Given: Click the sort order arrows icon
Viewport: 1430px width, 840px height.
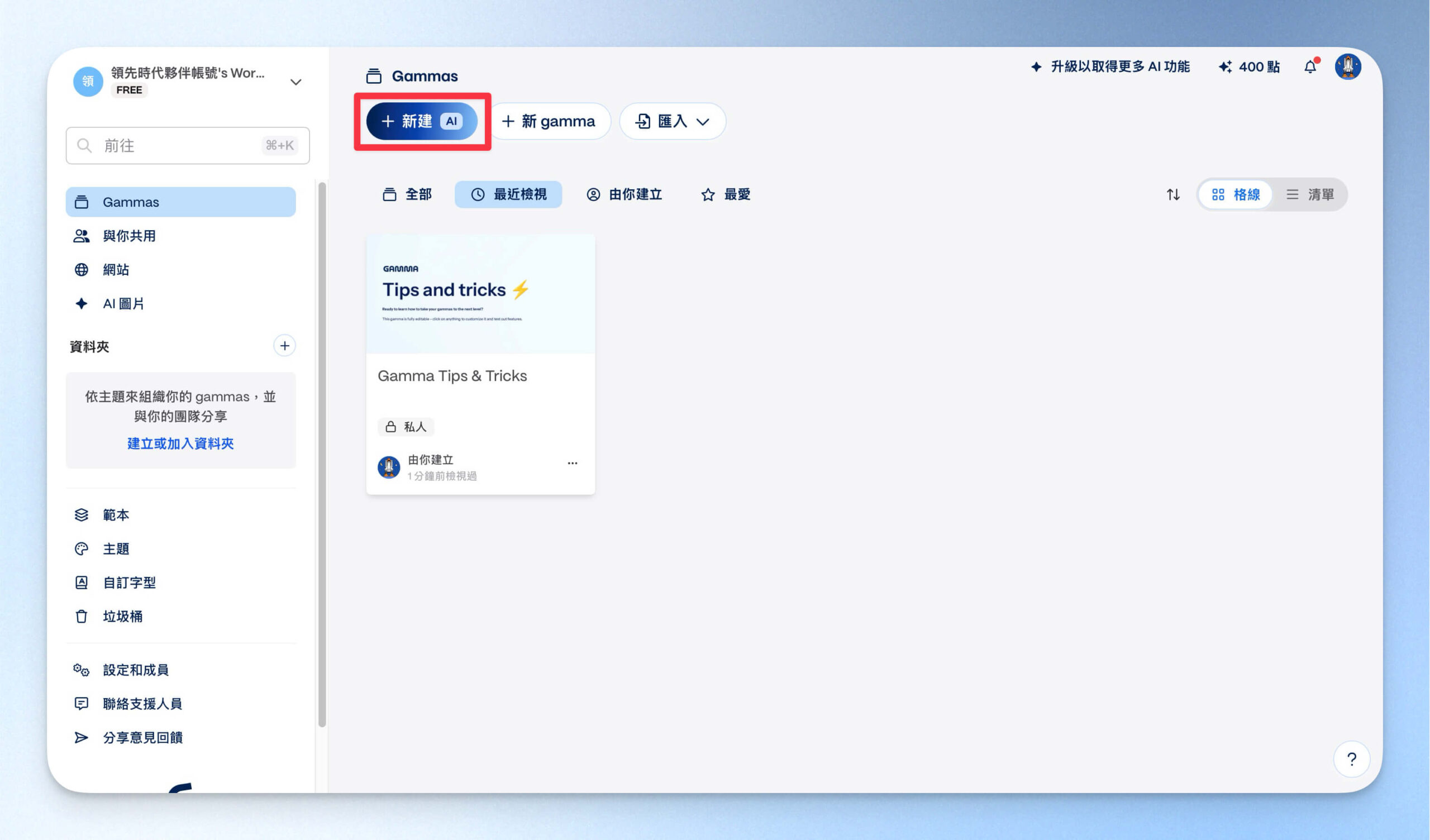Looking at the screenshot, I should pyautogui.click(x=1173, y=195).
